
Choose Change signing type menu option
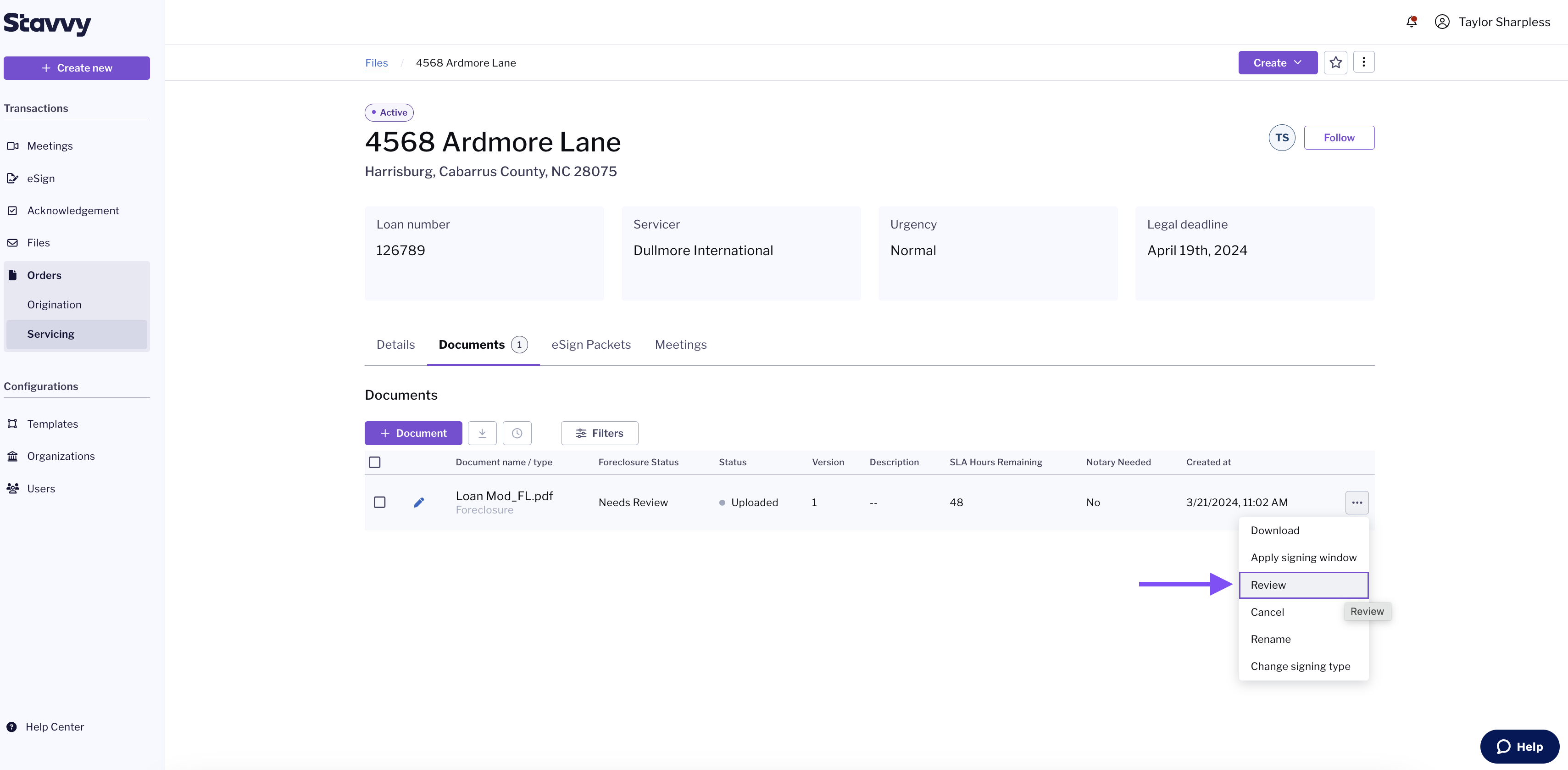point(1300,666)
